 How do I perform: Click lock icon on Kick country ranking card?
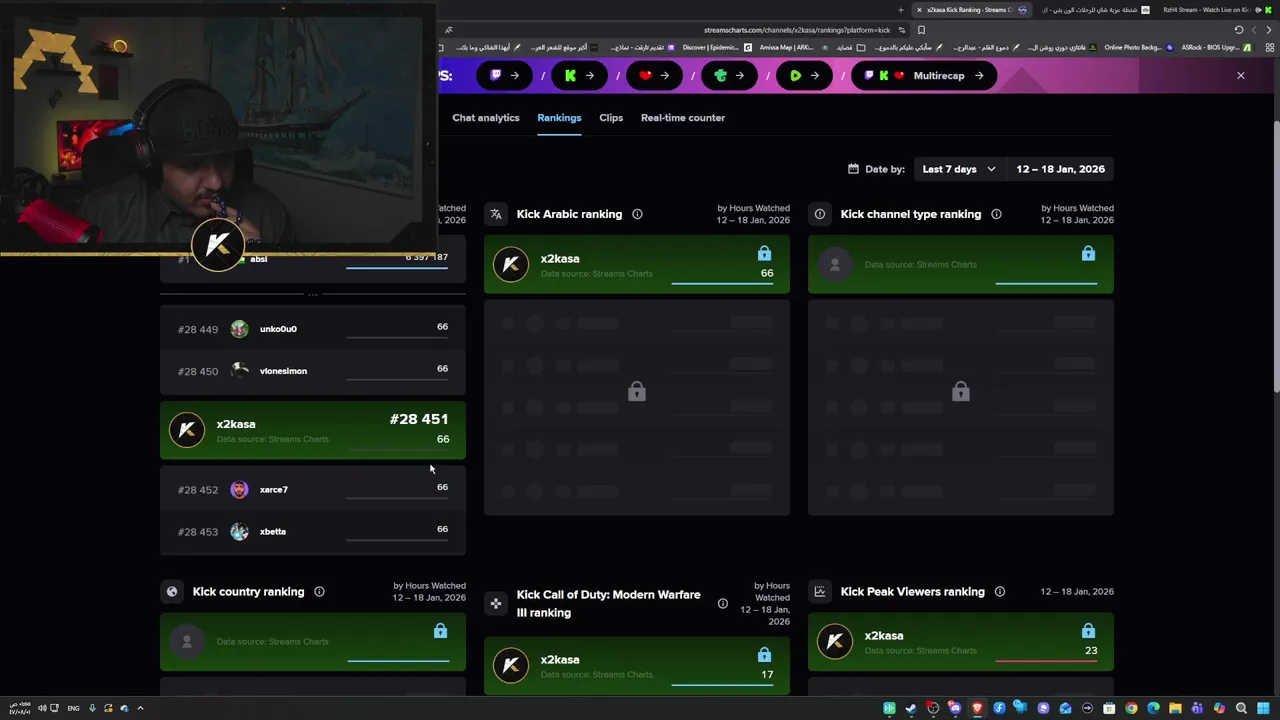[x=440, y=631]
